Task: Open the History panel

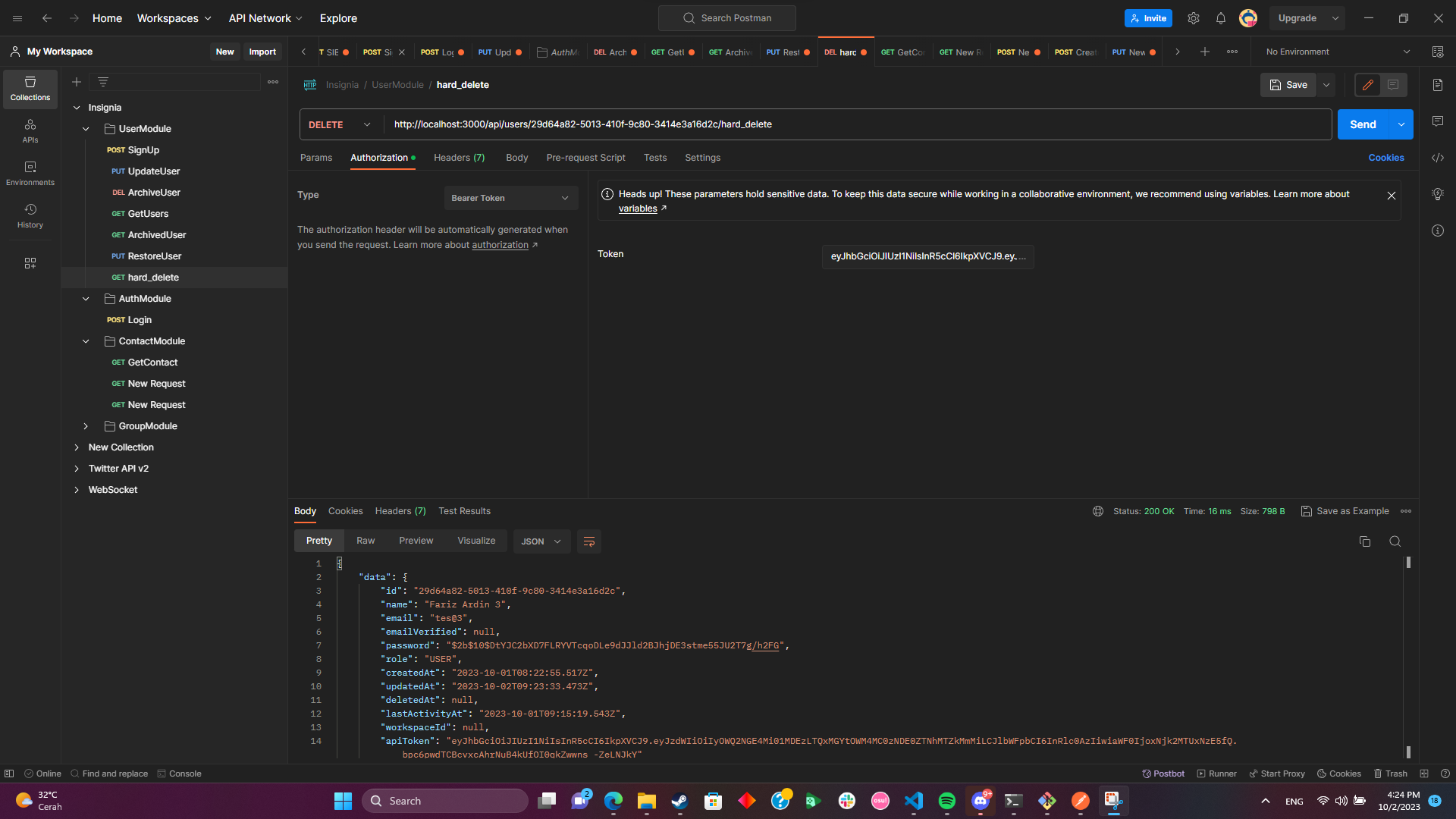Action: (x=30, y=215)
